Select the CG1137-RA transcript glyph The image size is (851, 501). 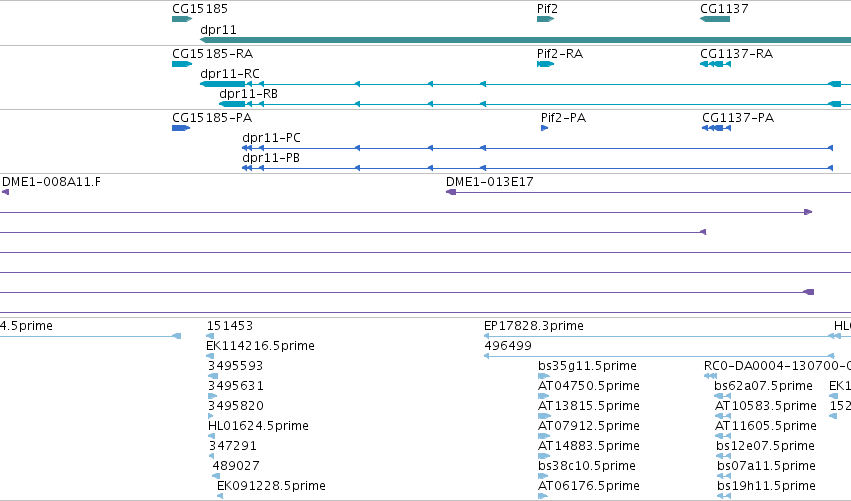click(x=715, y=64)
